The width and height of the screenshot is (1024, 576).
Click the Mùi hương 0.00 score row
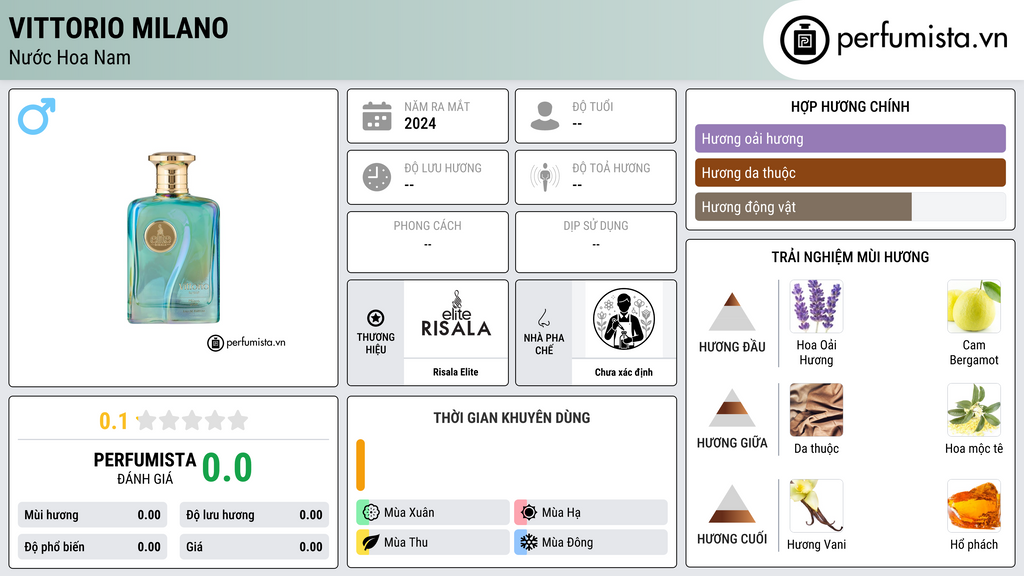click(x=92, y=515)
